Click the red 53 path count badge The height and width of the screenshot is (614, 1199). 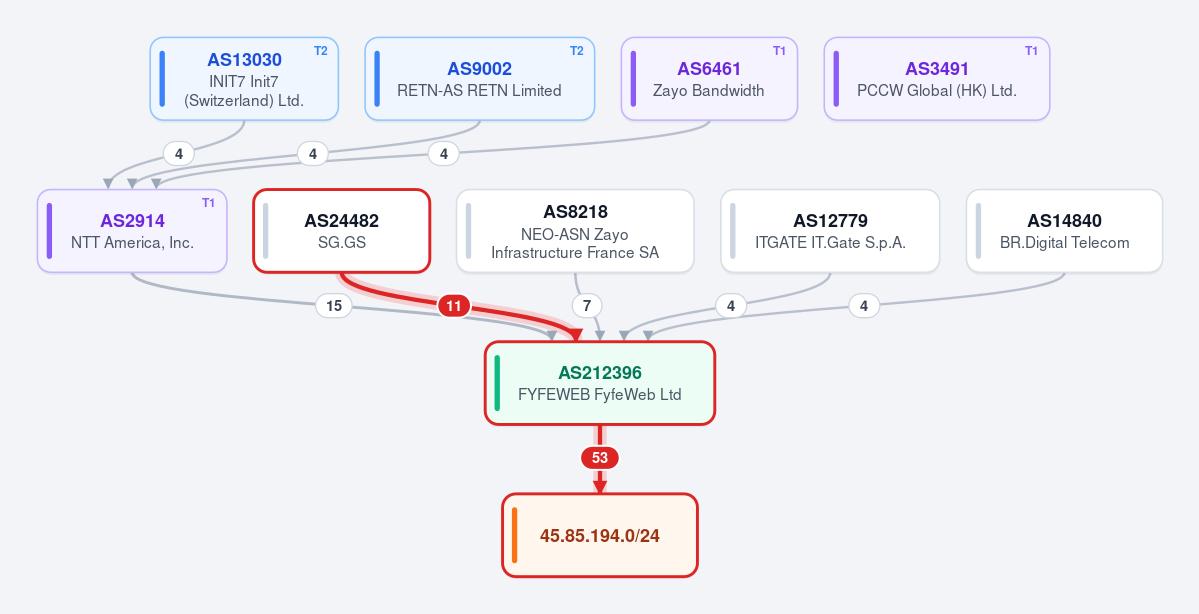coord(600,458)
